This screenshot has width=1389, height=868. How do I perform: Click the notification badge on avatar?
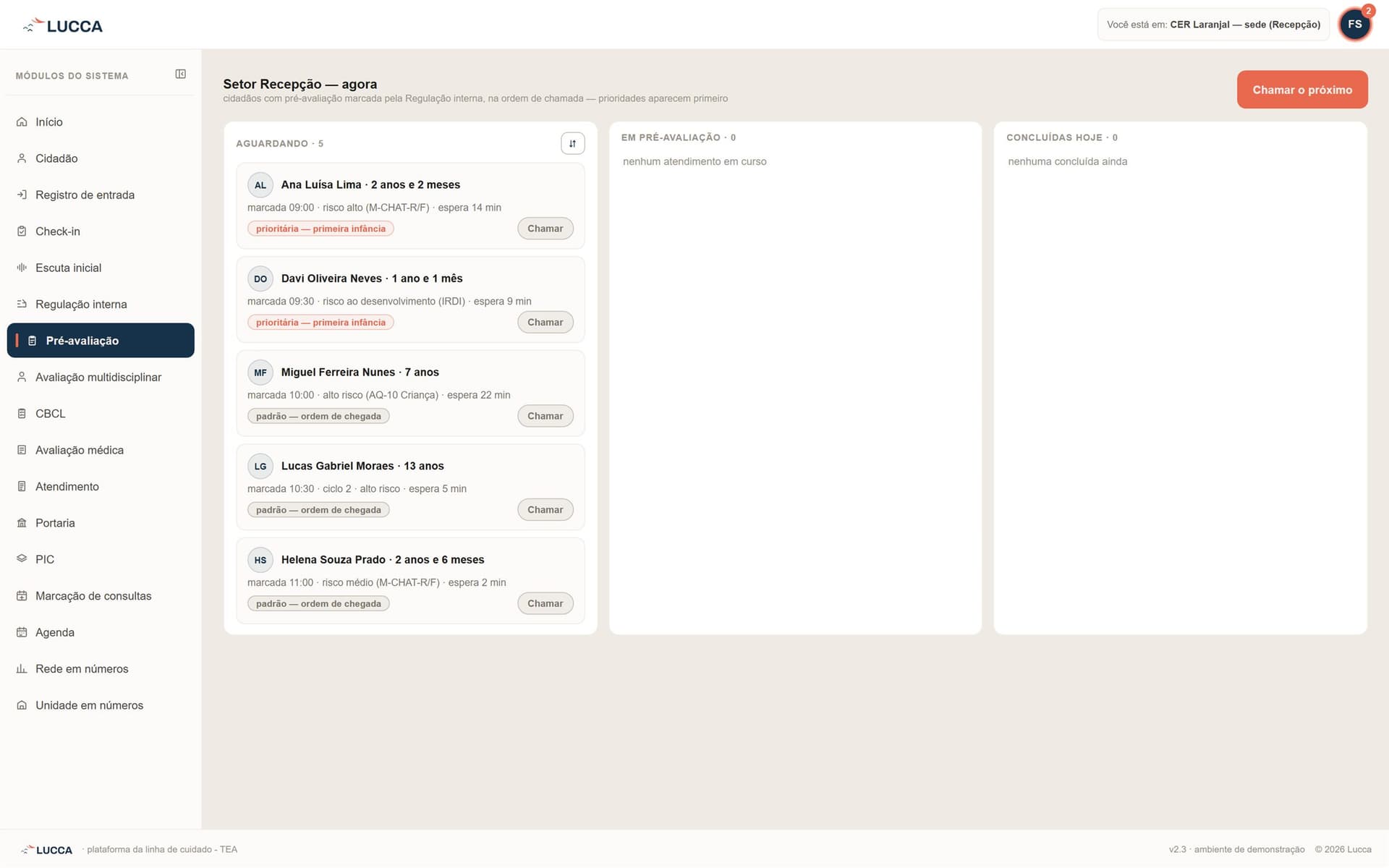[1368, 11]
